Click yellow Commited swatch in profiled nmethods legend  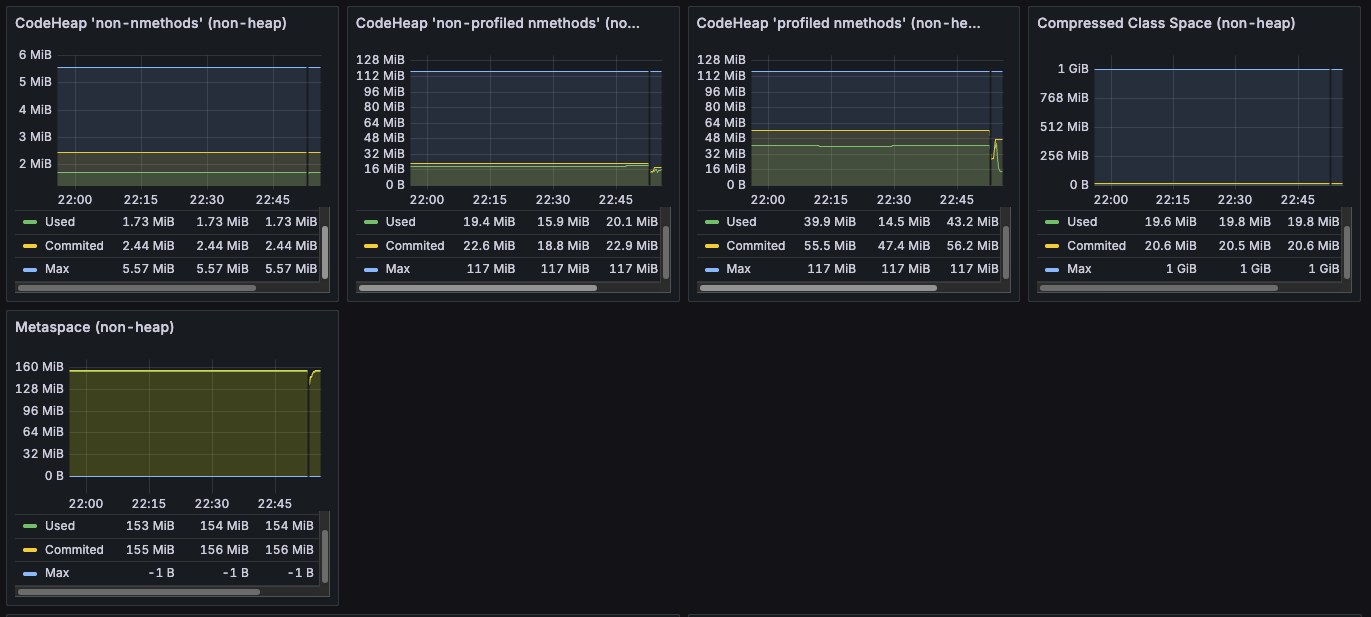pos(712,245)
